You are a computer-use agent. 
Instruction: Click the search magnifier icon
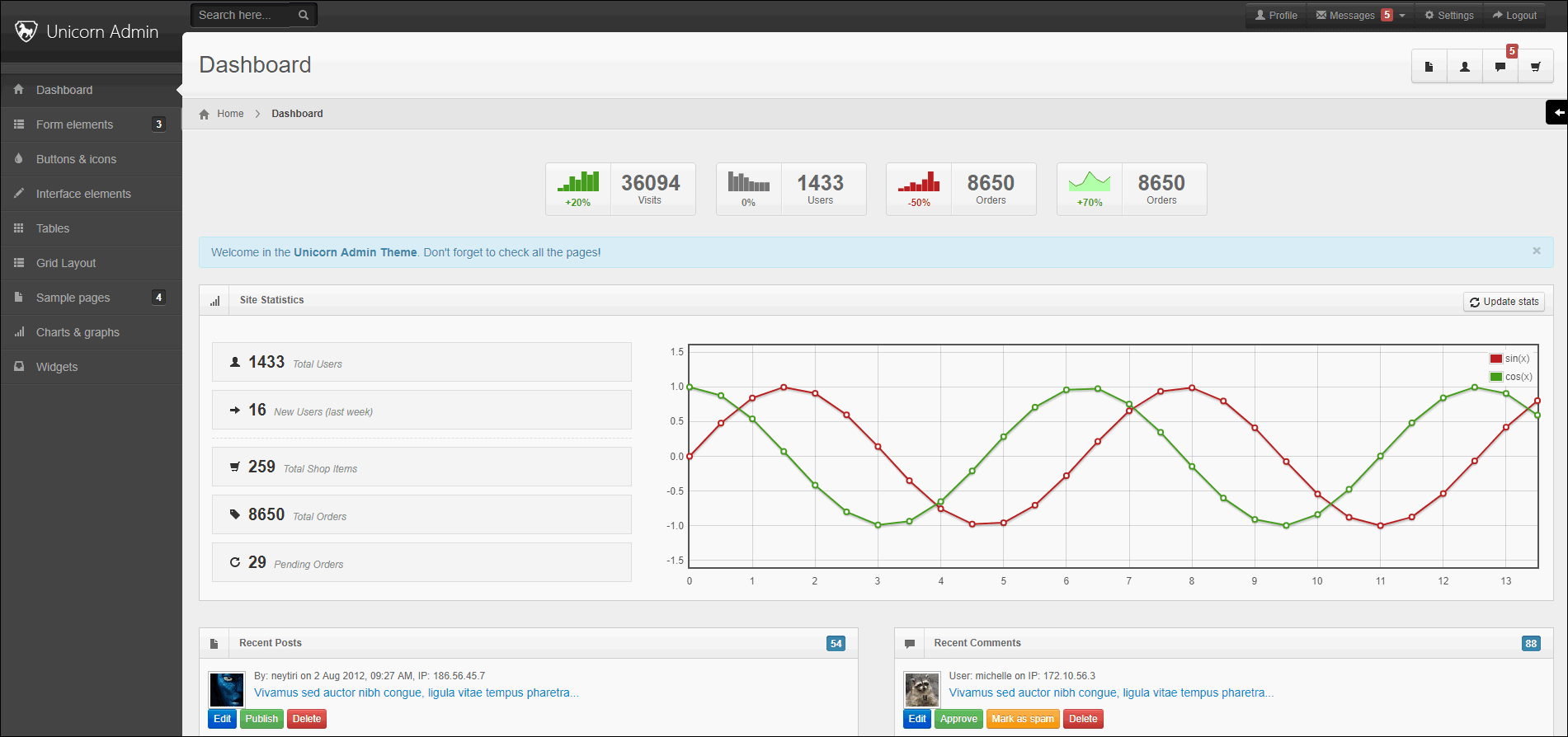click(x=304, y=15)
